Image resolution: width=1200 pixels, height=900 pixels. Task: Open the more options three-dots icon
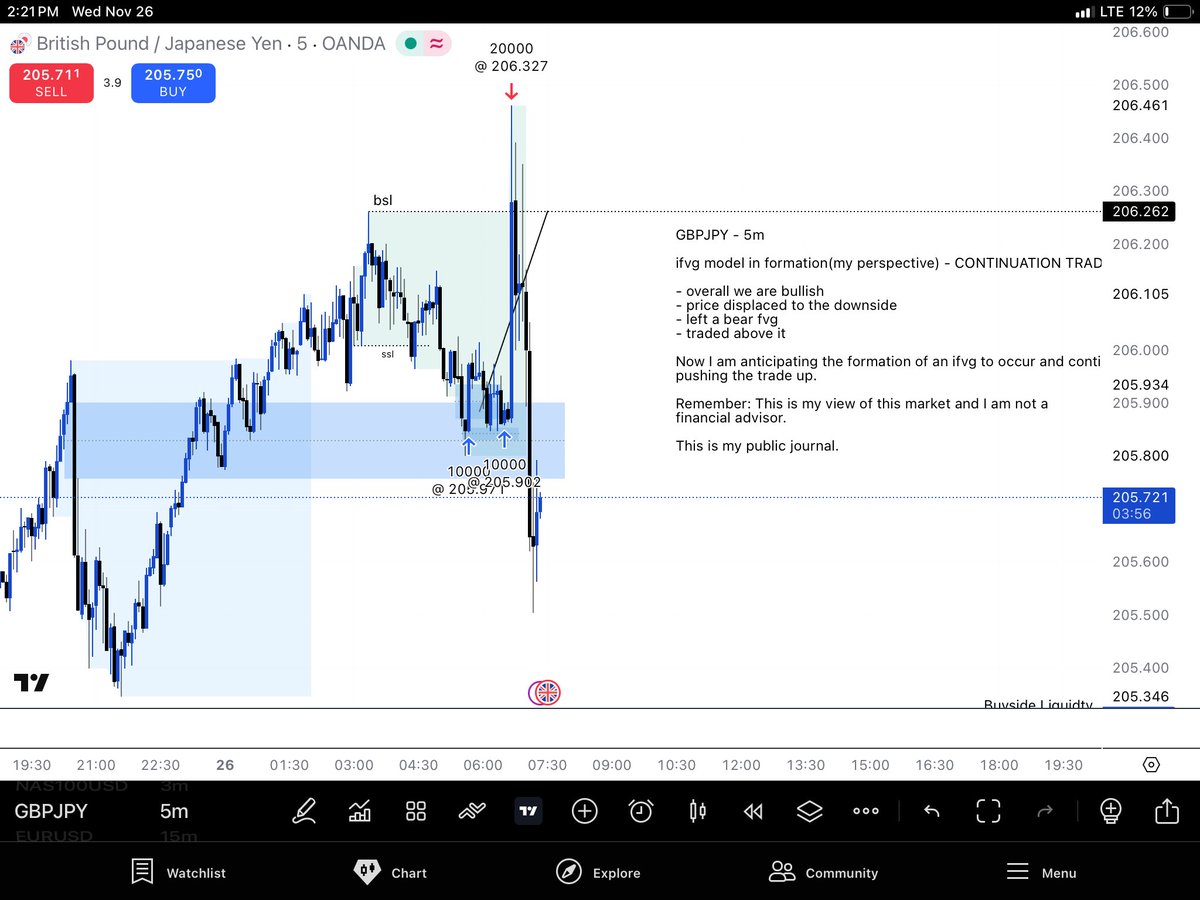click(x=866, y=811)
